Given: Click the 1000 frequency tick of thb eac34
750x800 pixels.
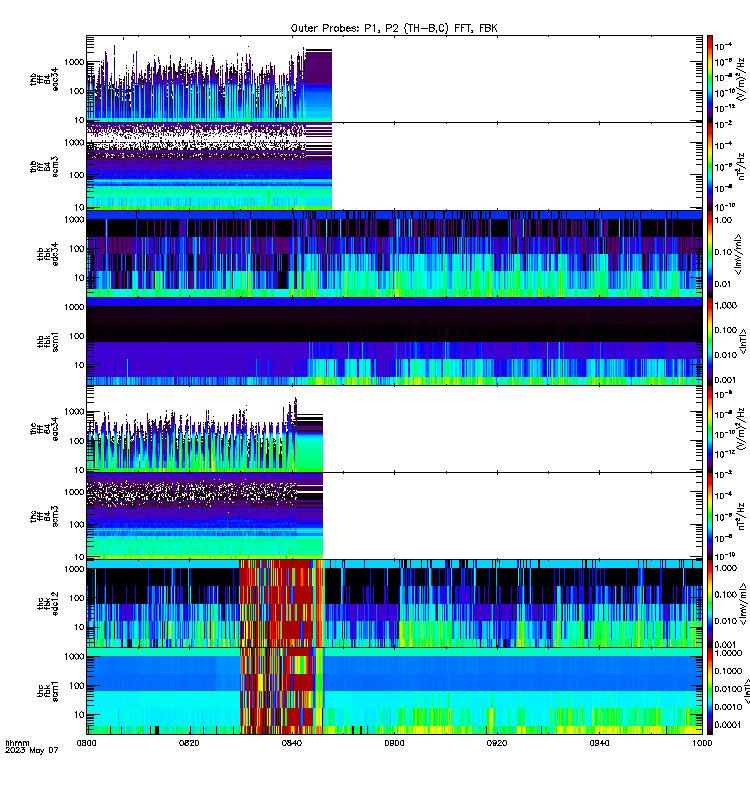Looking at the screenshot, I should (73, 62).
